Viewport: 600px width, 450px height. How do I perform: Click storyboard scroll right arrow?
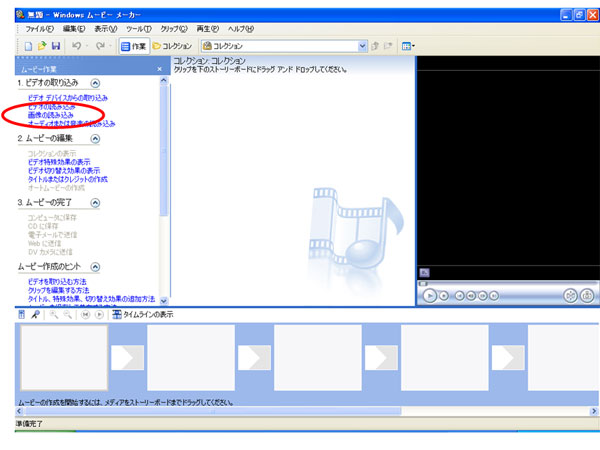594,412
